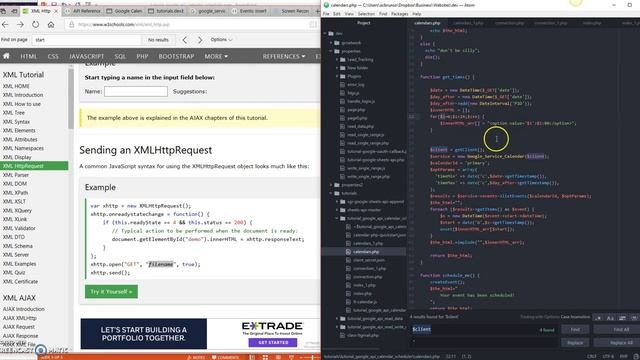This screenshot has width=640, height=360.
Task: Open a new browser tab
Action: point(317,11)
